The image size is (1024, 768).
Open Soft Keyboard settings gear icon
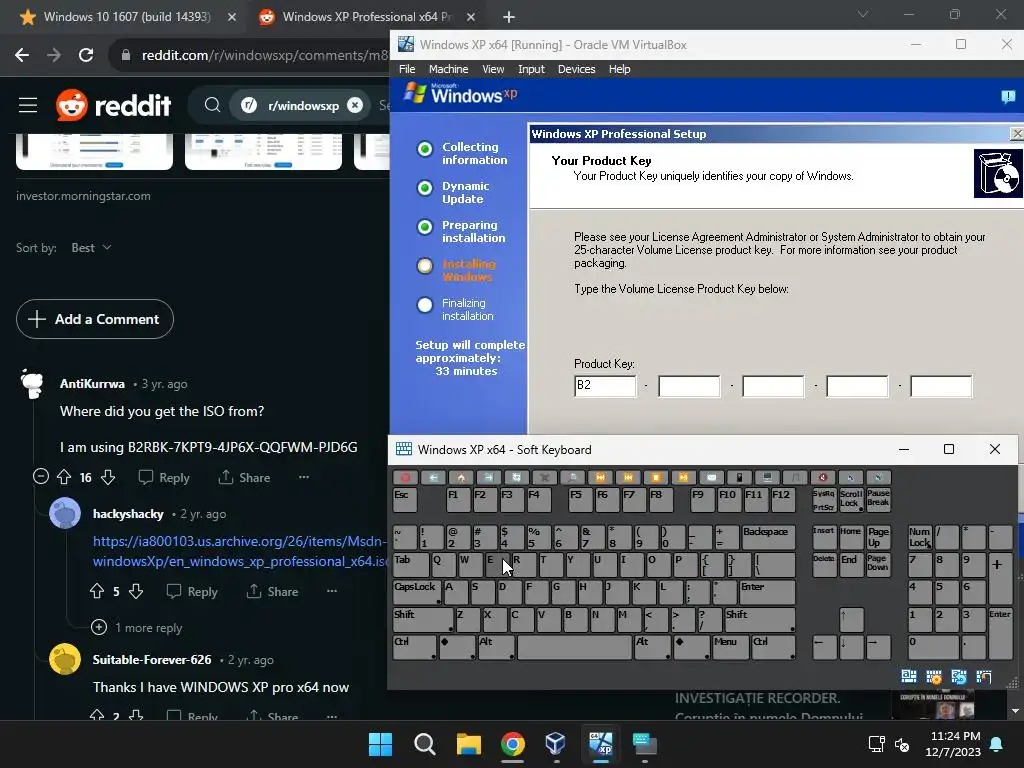click(x=934, y=677)
